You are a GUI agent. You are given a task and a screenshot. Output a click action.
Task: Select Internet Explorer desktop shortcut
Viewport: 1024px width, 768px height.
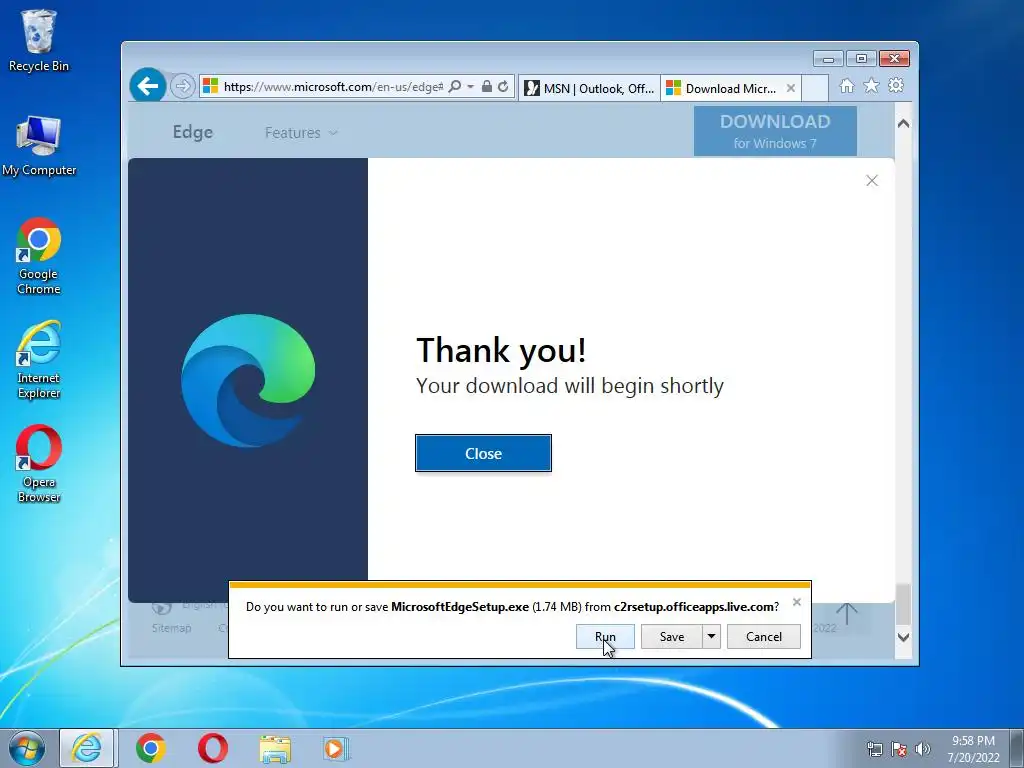click(39, 360)
